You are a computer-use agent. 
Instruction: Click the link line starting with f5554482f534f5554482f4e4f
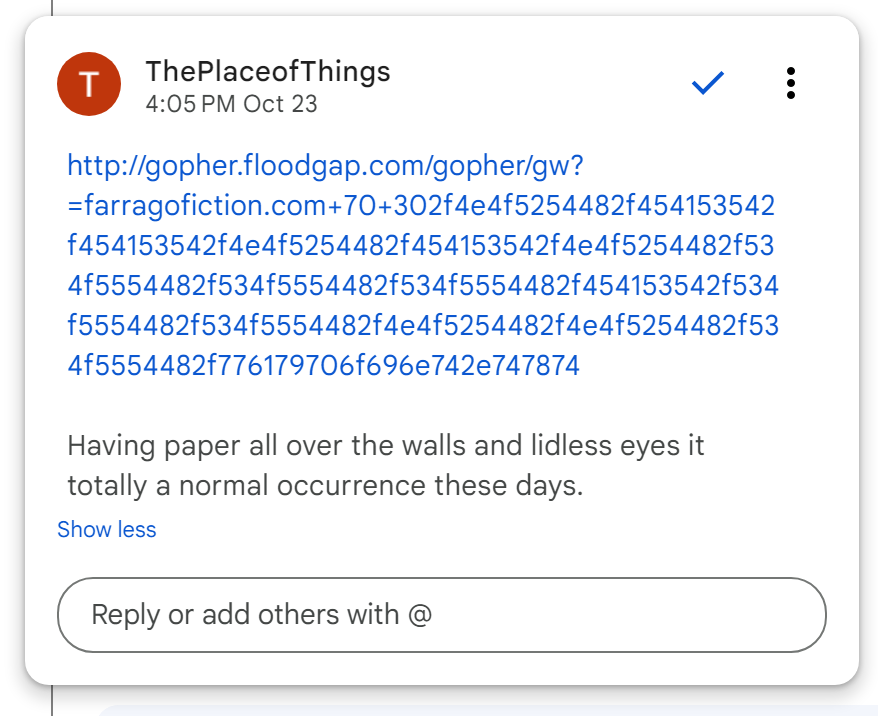[x=422, y=326]
